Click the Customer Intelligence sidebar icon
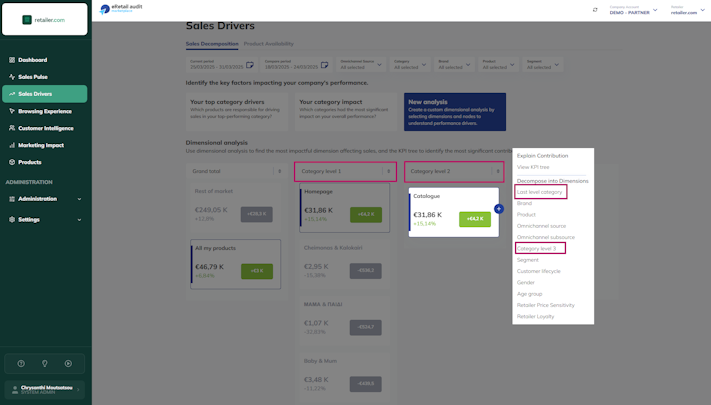Screen dimensions: 711x405 (x=12, y=128)
